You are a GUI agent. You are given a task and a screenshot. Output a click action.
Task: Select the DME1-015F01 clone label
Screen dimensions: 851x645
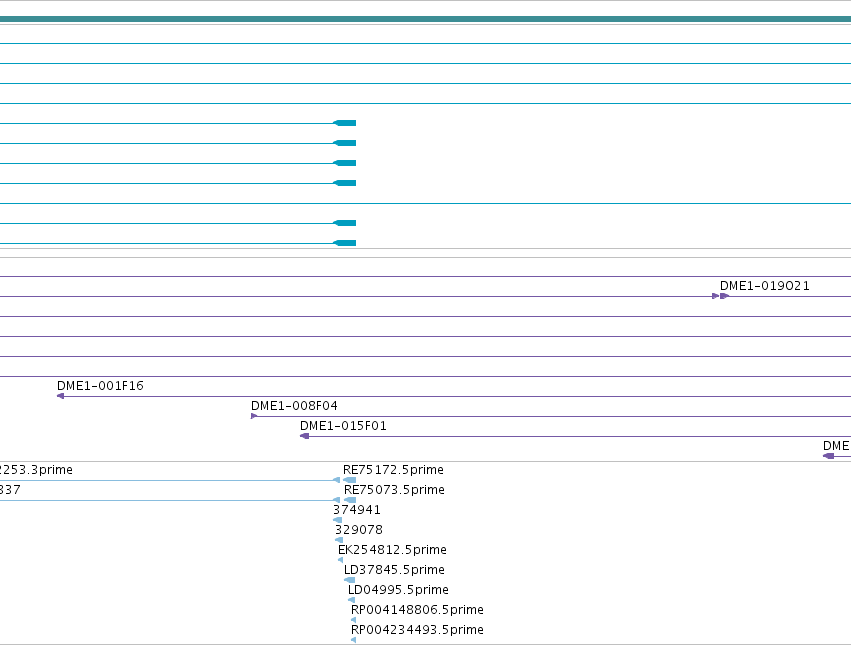point(343,426)
